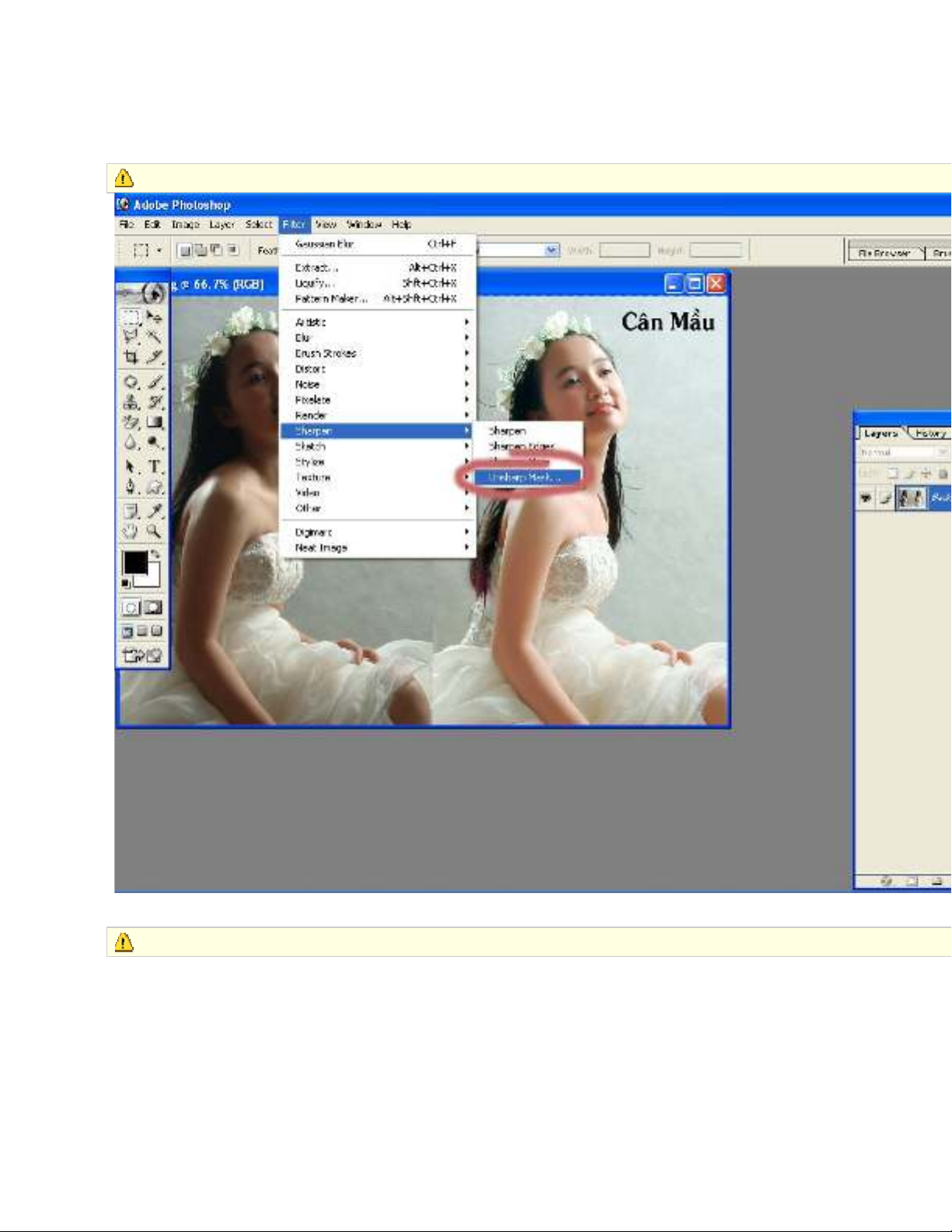This screenshot has height=1232, width=952.
Task: Choose the Gradient tool
Action: click(x=155, y=423)
